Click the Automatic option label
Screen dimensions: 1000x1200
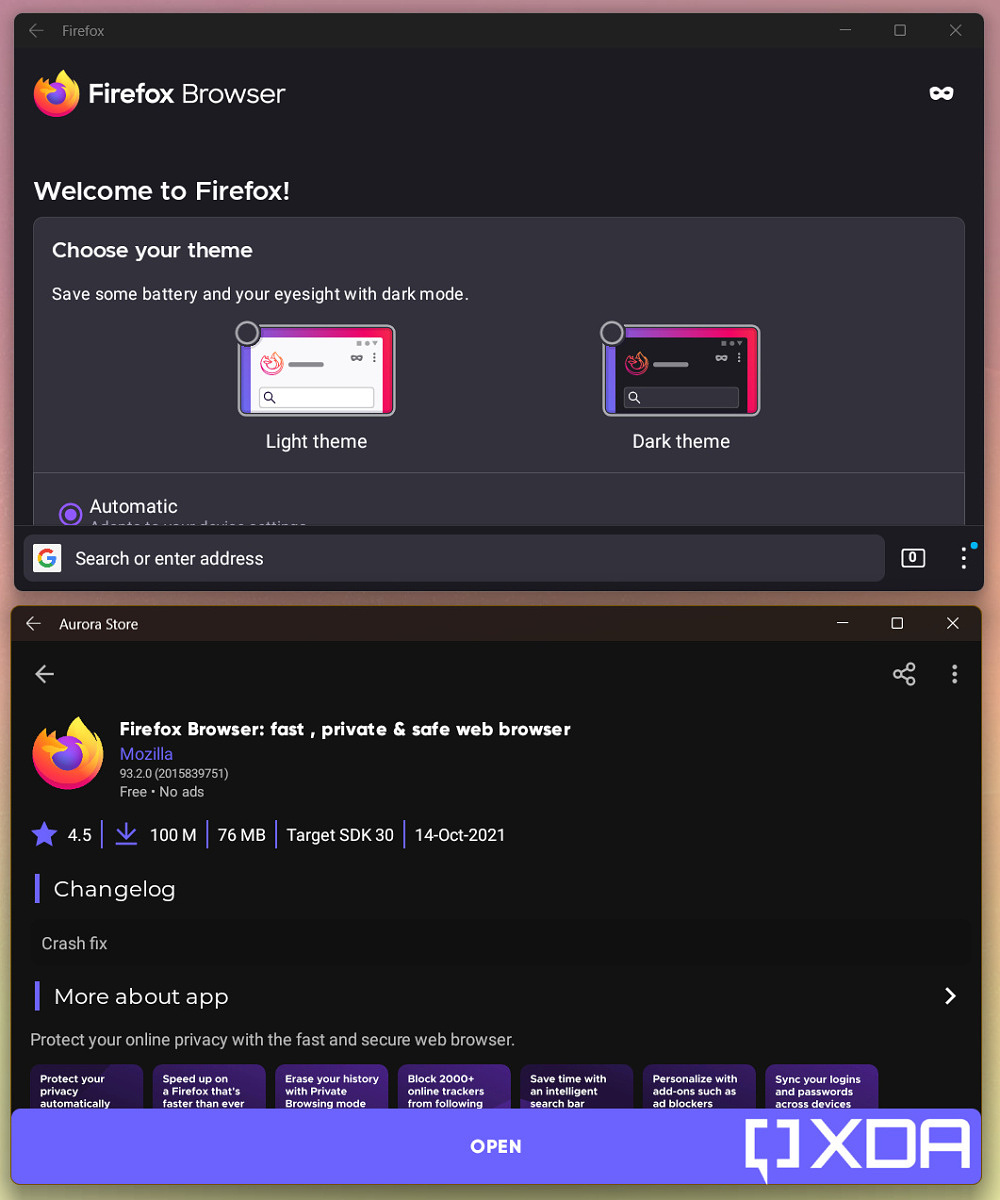point(134,506)
